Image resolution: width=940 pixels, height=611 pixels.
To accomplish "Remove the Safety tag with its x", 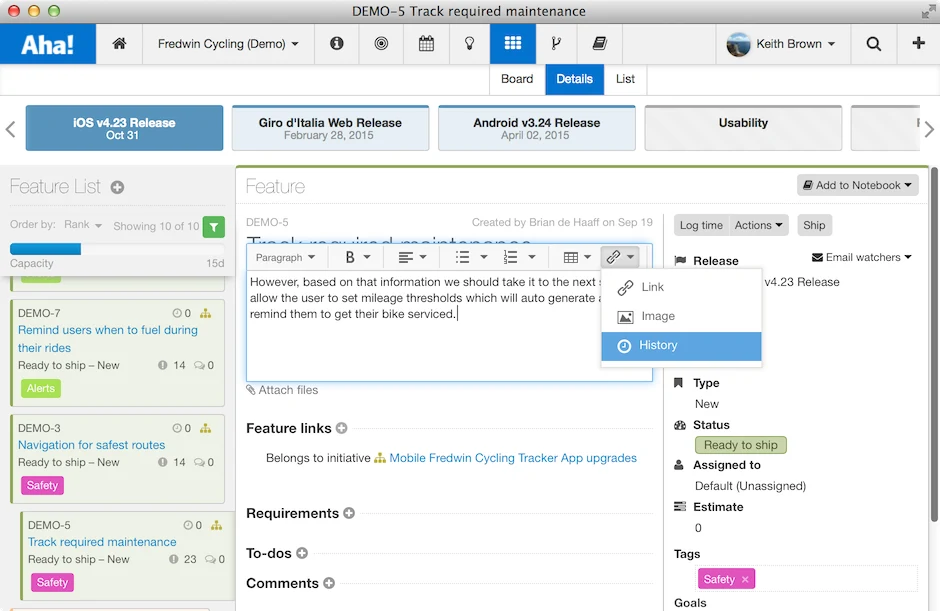I will (x=745, y=579).
